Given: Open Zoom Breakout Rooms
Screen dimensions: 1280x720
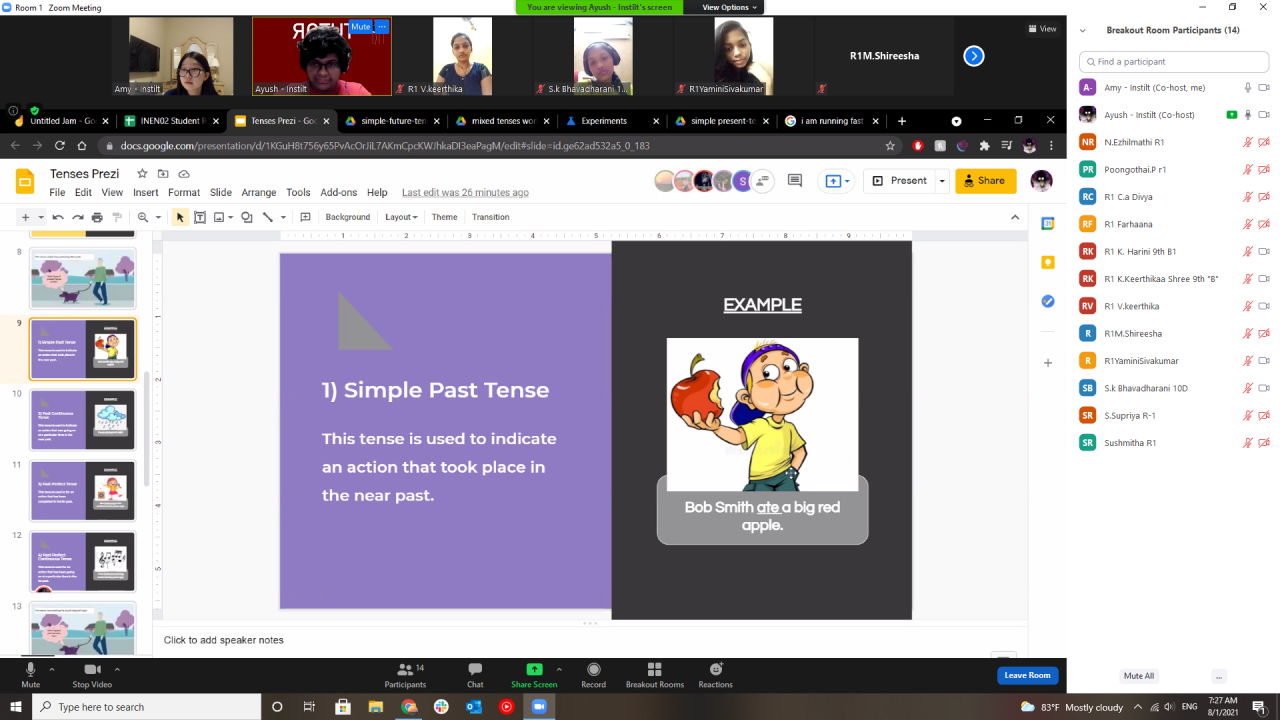Looking at the screenshot, I should 655,675.
